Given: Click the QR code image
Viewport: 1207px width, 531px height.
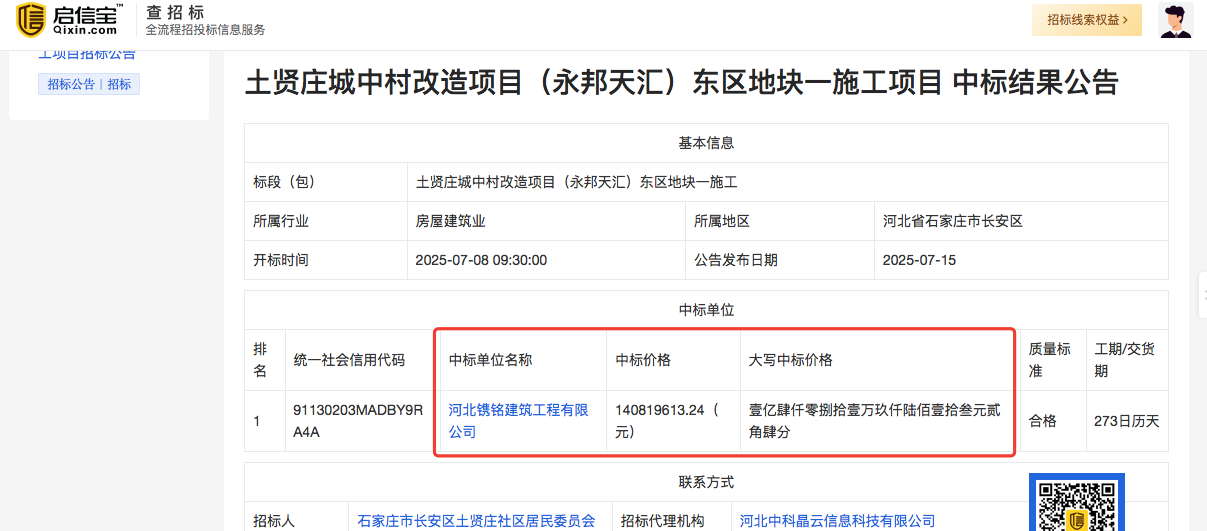Looking at the screenshot, I should (1077, 505).
